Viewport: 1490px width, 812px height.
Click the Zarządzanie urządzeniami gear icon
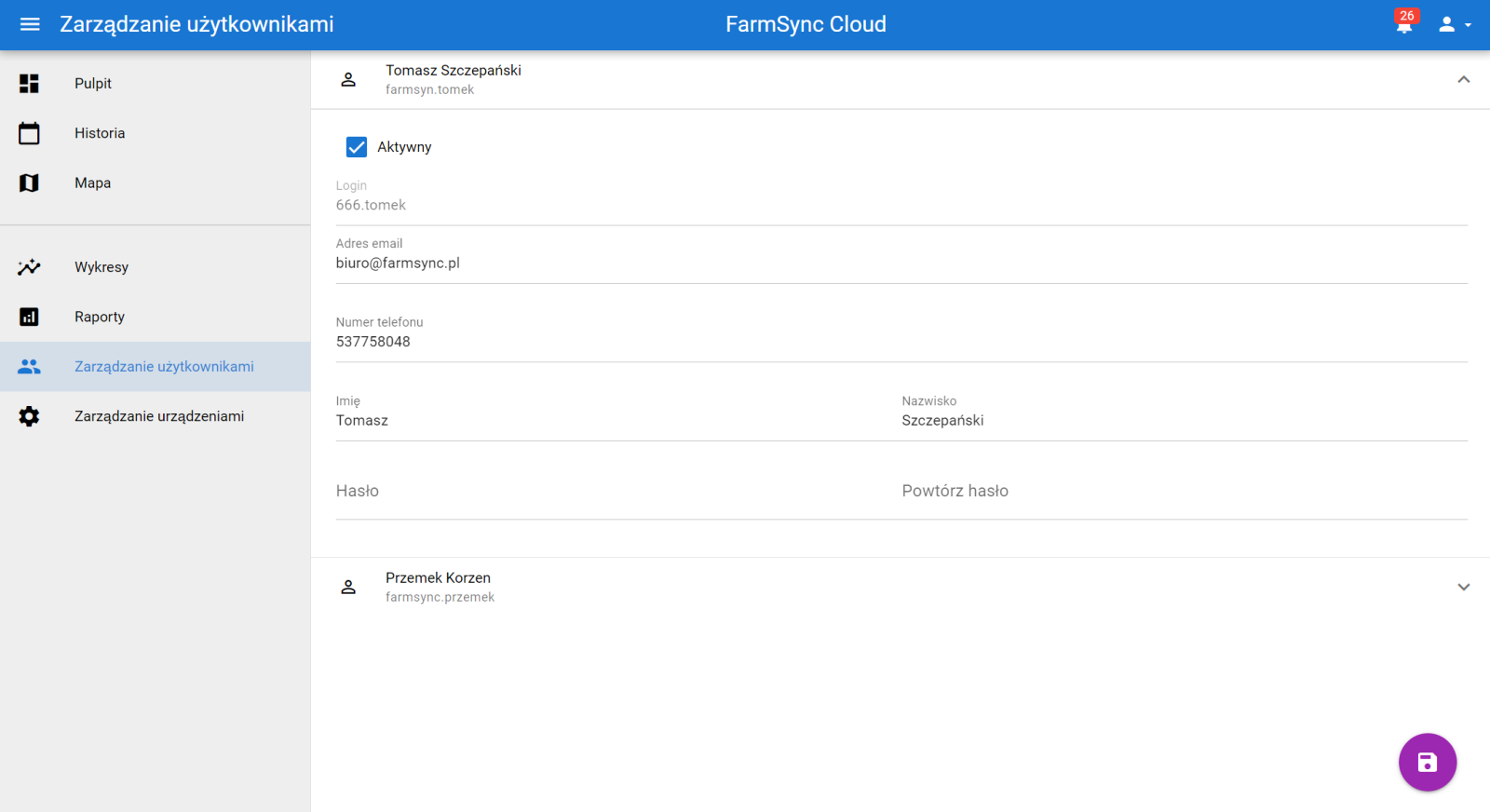tap(29, 416)
